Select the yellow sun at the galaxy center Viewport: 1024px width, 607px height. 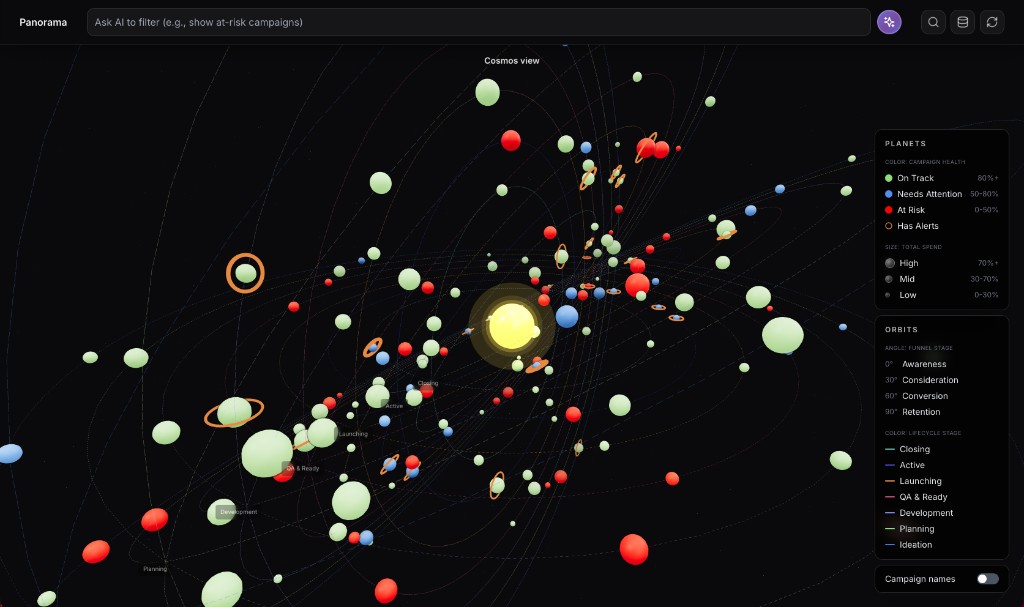coord(511,325)
